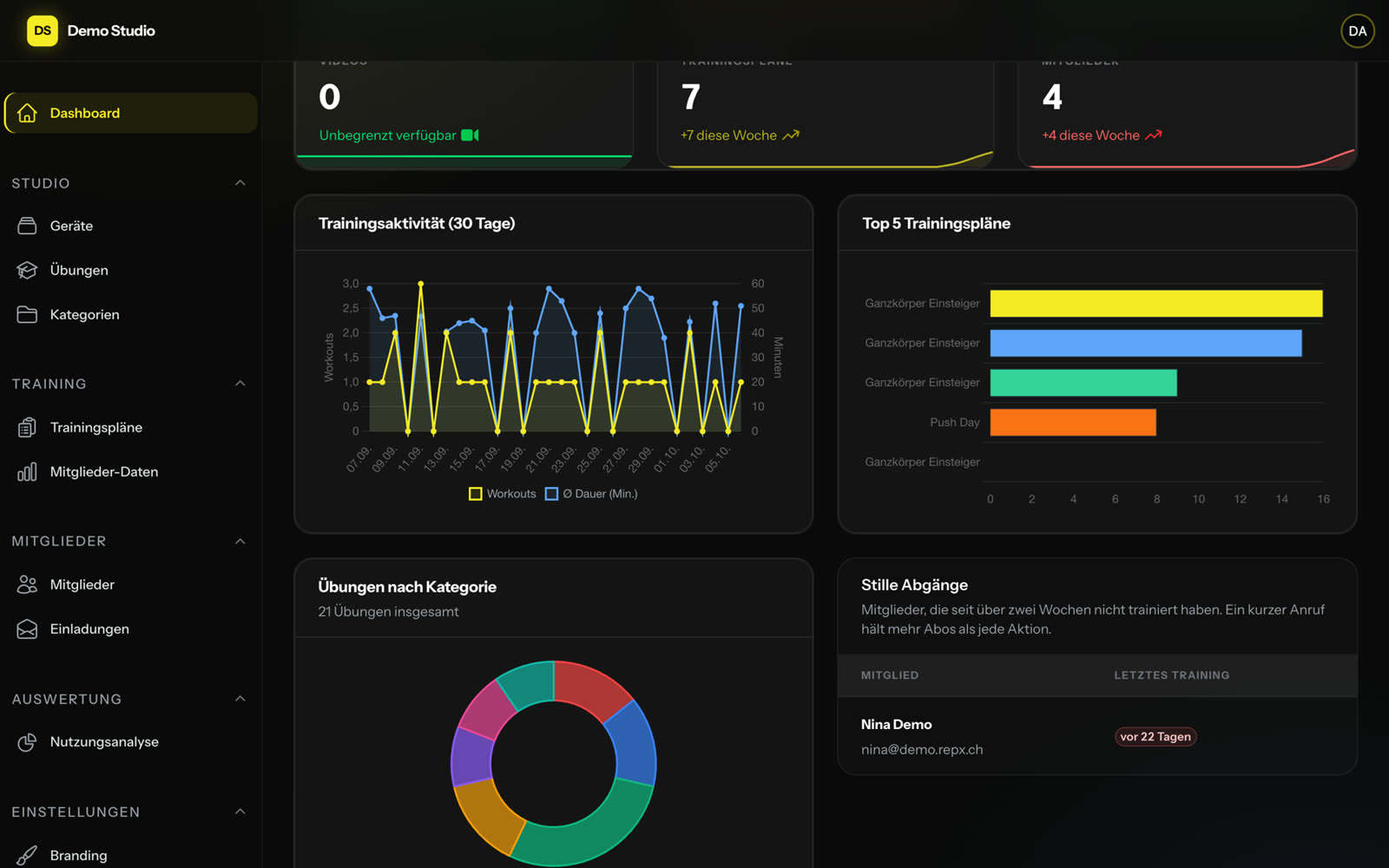Click the Übungen nach Kategorie heading

407,587
